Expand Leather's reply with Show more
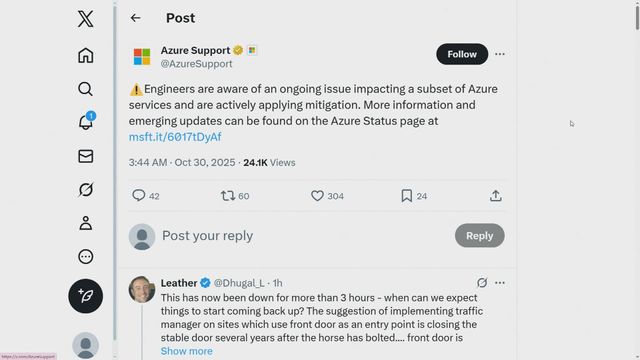 (187, 351)
